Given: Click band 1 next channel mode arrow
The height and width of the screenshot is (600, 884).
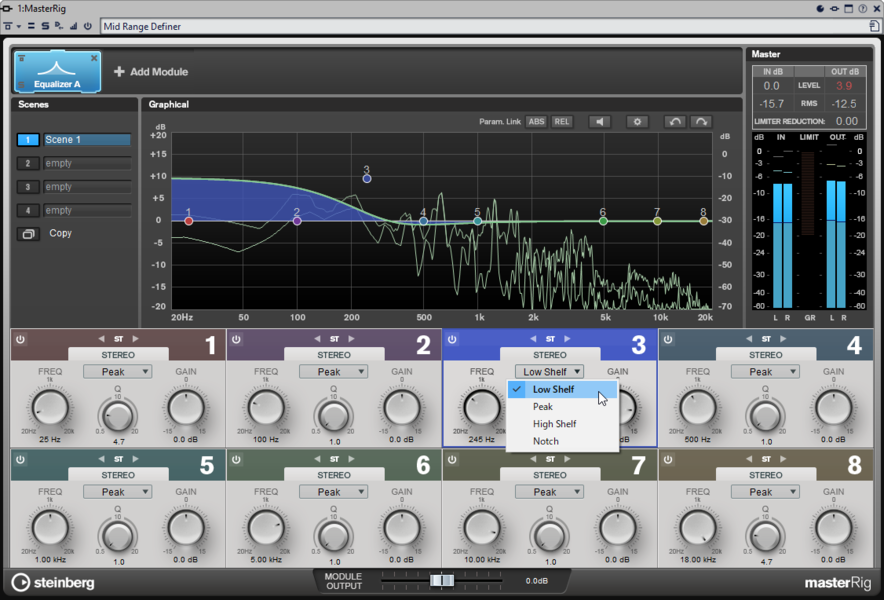Looking at the screenshot, I should [135, 339].
